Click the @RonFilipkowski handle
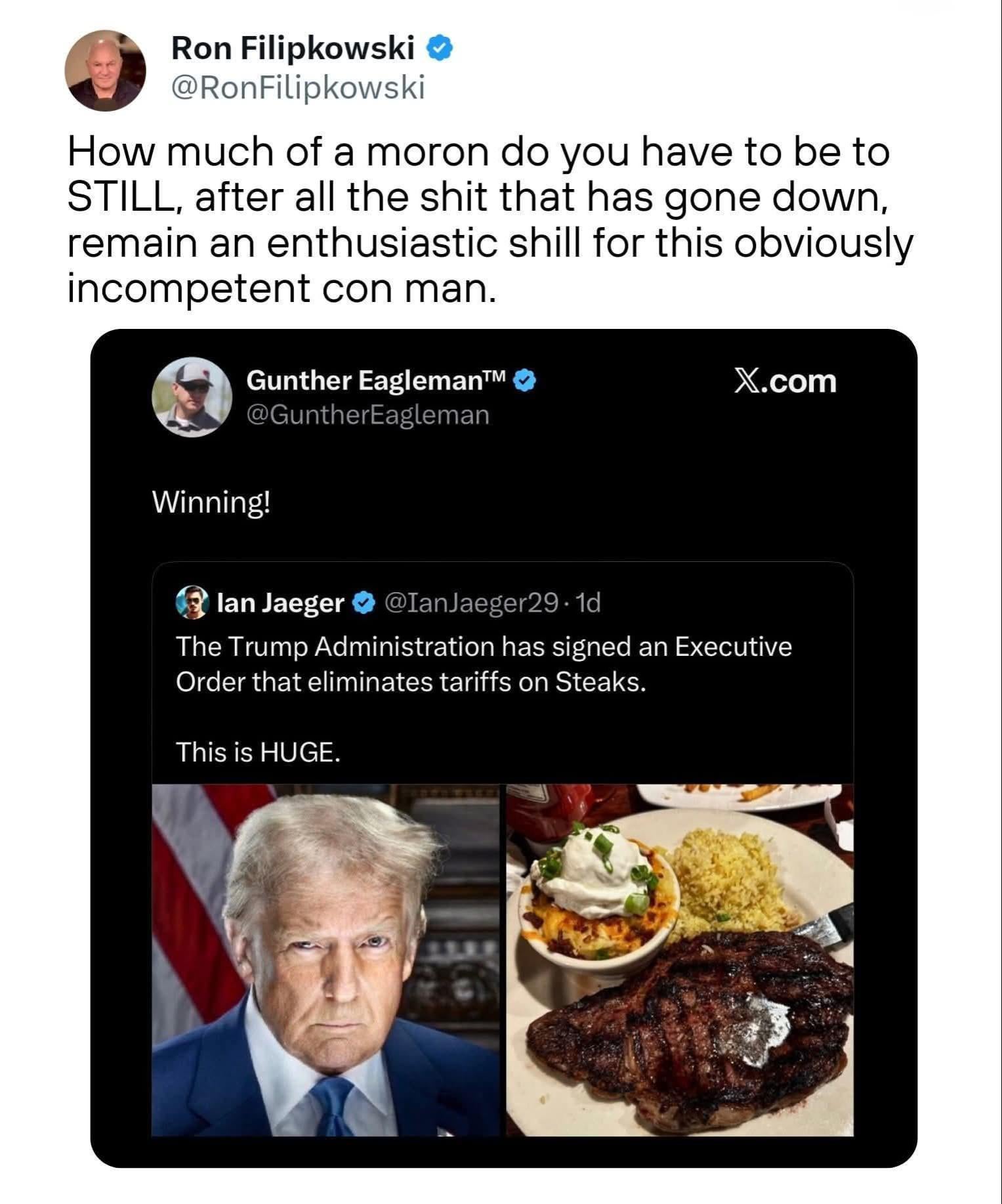Viewport: 1002px width, 1204px height. click(x=298, y=87)
